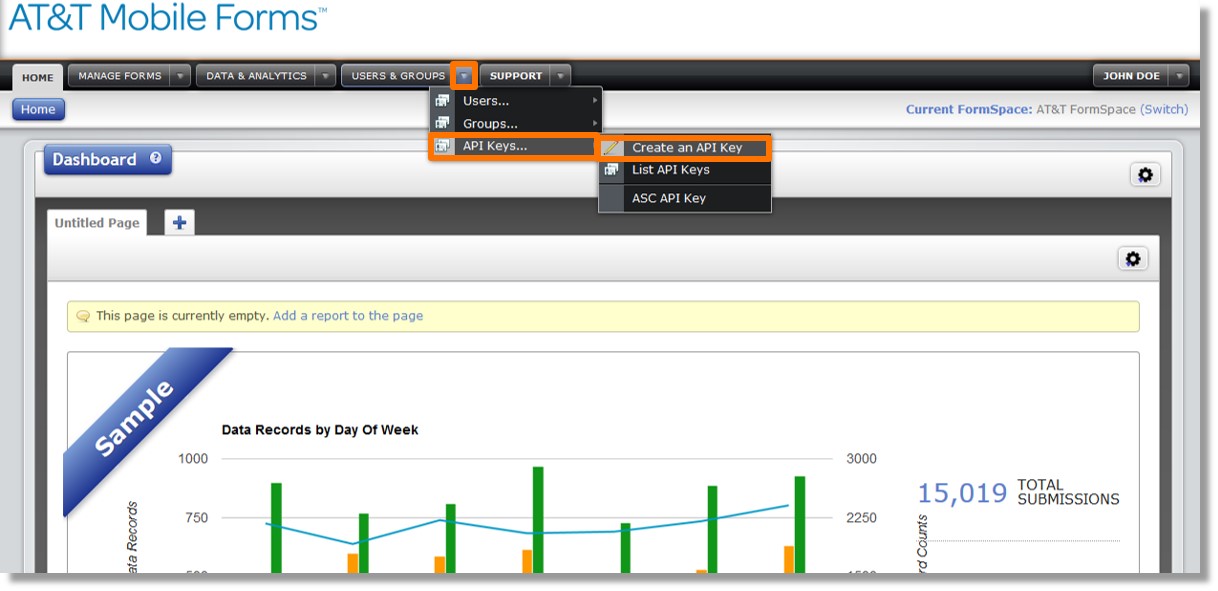The image size is (1218, 591).
Task: Click the Dashboard title button
Action: click(107, 160)
